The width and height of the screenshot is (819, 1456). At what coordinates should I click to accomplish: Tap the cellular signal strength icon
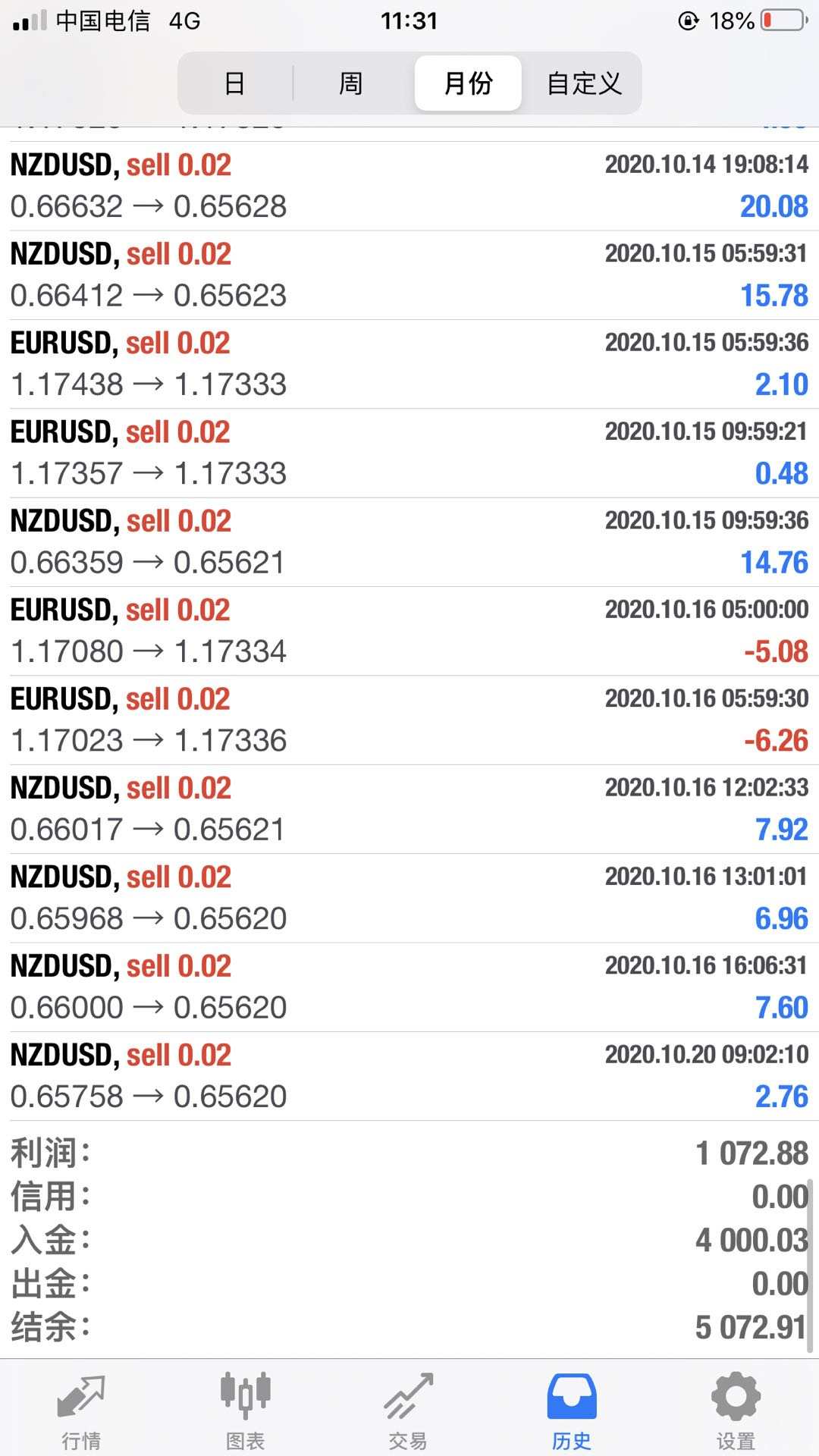[30, 21]
